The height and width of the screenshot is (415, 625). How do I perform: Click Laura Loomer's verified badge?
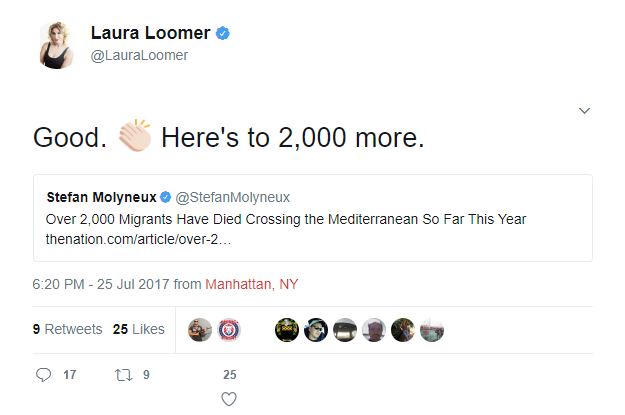[x=223, y=33]
